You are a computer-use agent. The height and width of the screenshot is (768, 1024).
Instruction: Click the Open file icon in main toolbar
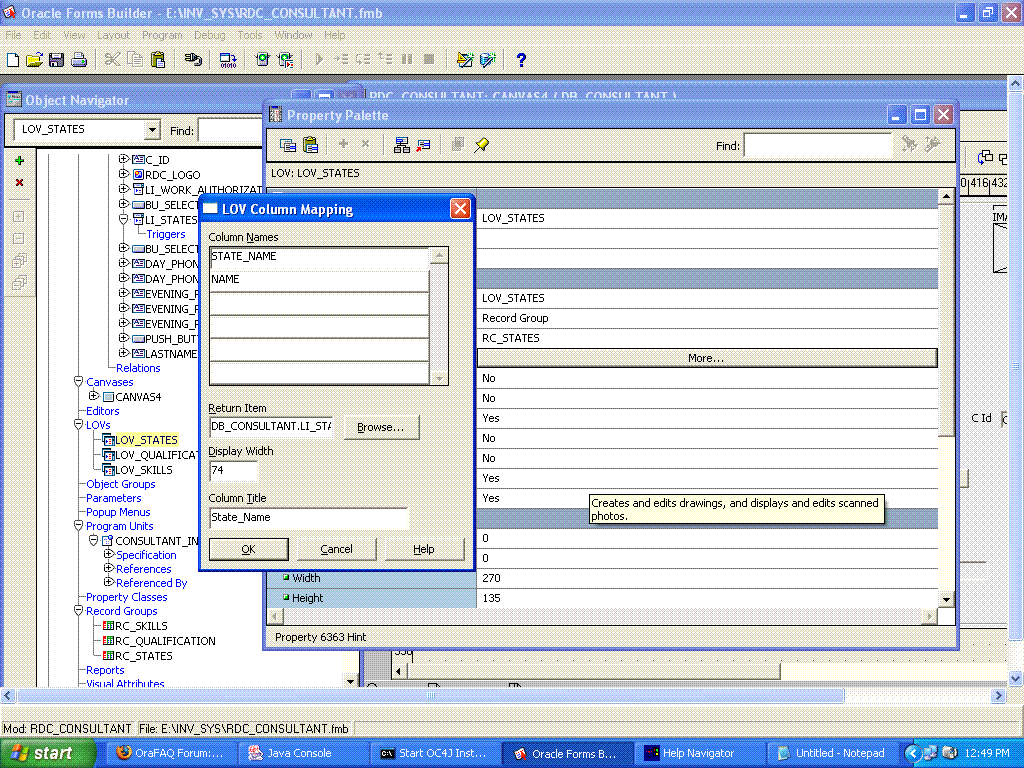[x=35, y=60]
